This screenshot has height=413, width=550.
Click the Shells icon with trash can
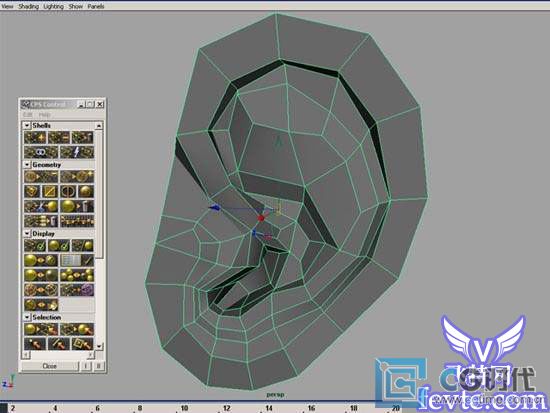82,137
